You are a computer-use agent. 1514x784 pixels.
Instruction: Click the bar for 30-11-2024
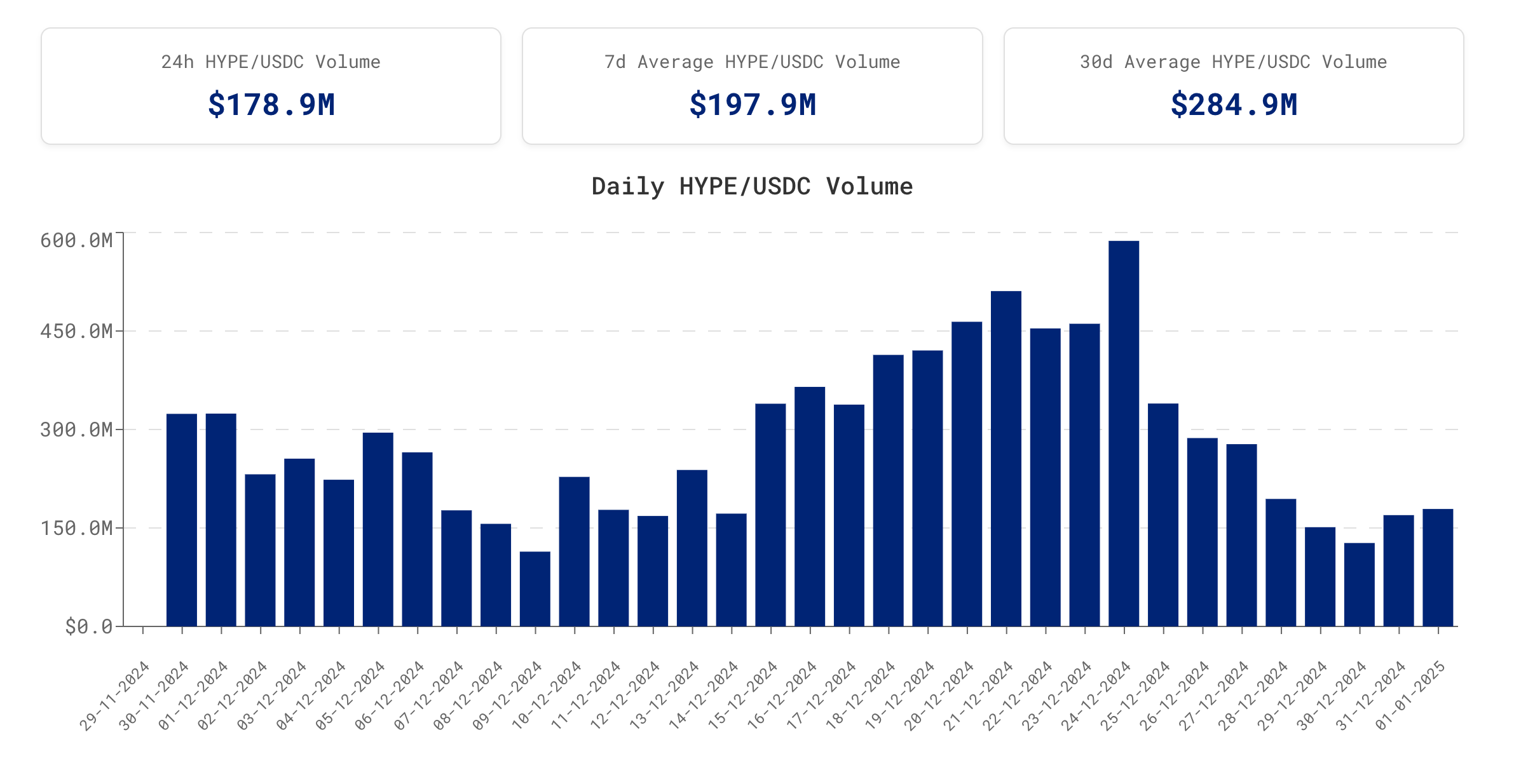182,520
